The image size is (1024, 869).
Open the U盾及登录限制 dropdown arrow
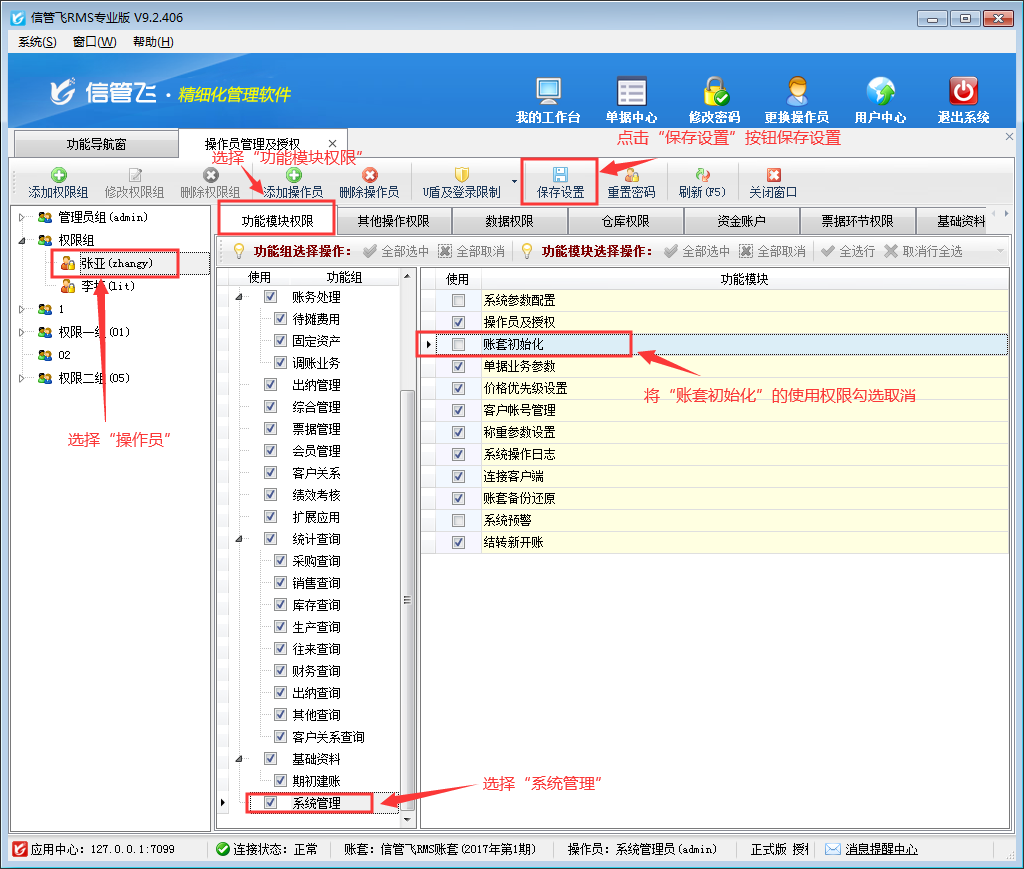pos(515,183)
